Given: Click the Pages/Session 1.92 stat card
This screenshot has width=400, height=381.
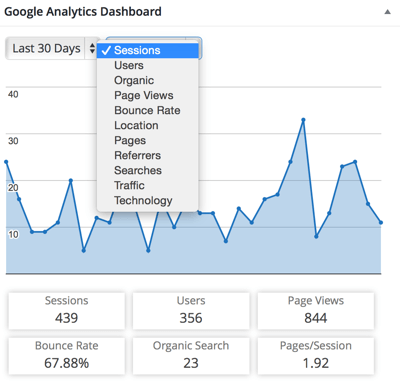Looking at the screenshot, I should tap(316, 356).
